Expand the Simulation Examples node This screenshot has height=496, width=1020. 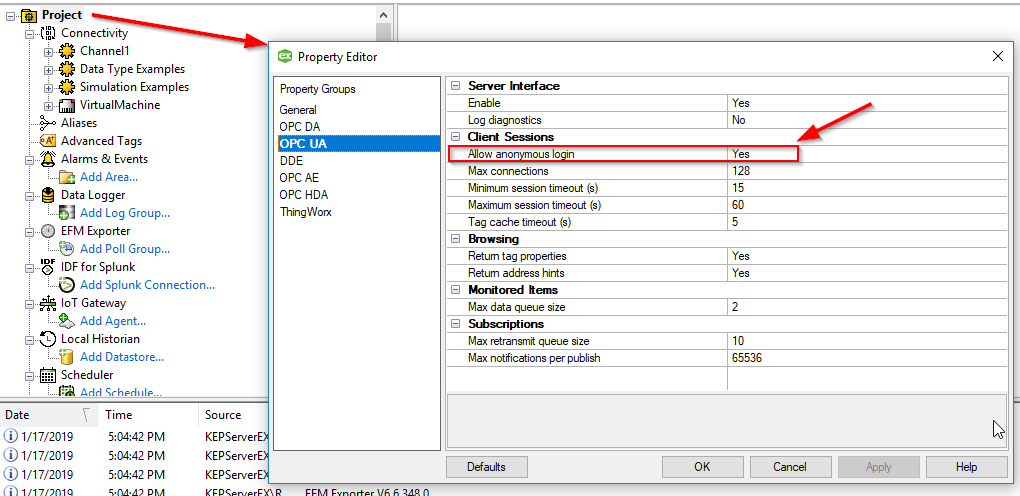(48, 88)
